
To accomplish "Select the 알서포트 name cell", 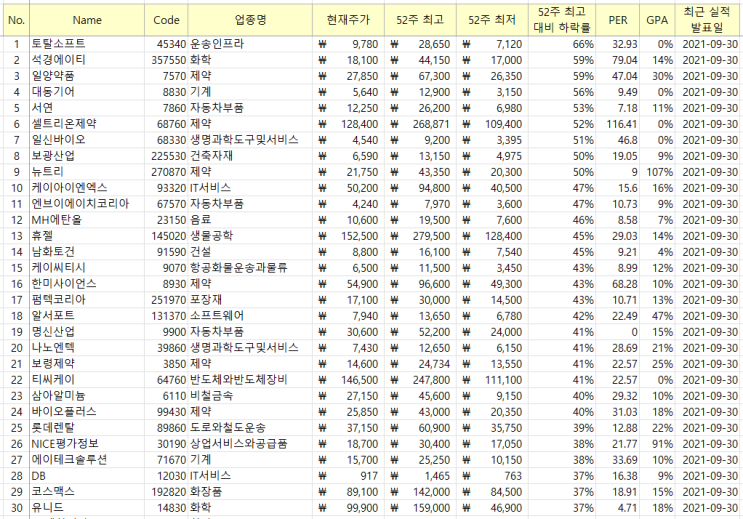I will [x=87, y=316].
